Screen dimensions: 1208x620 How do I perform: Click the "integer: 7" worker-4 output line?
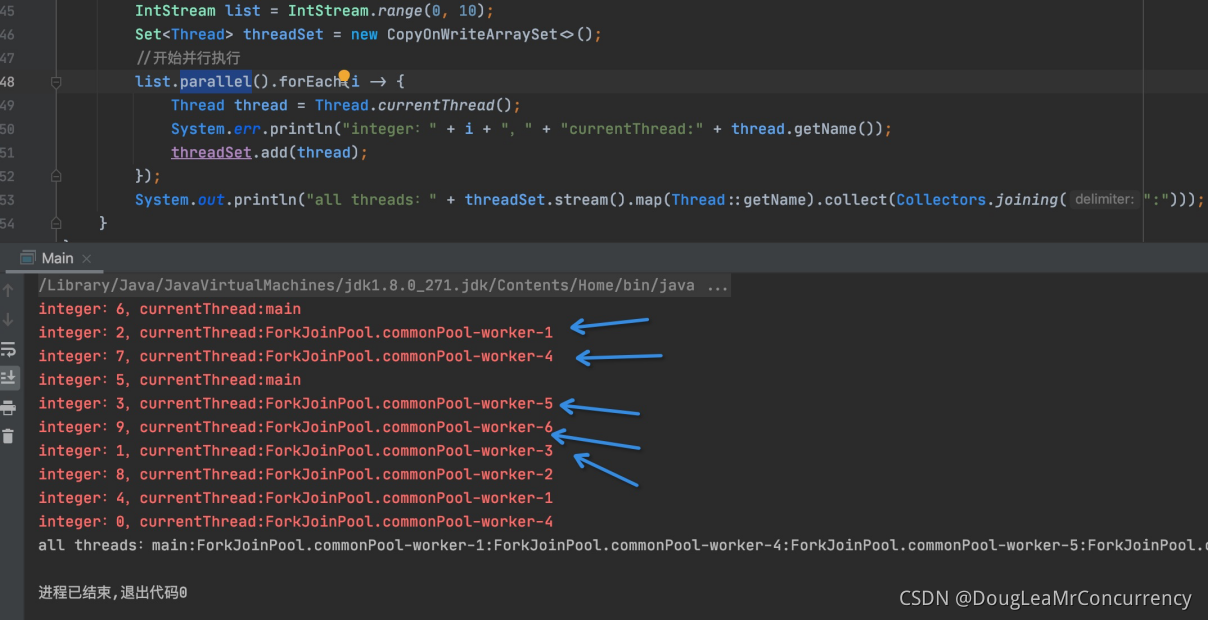(295, 356)
